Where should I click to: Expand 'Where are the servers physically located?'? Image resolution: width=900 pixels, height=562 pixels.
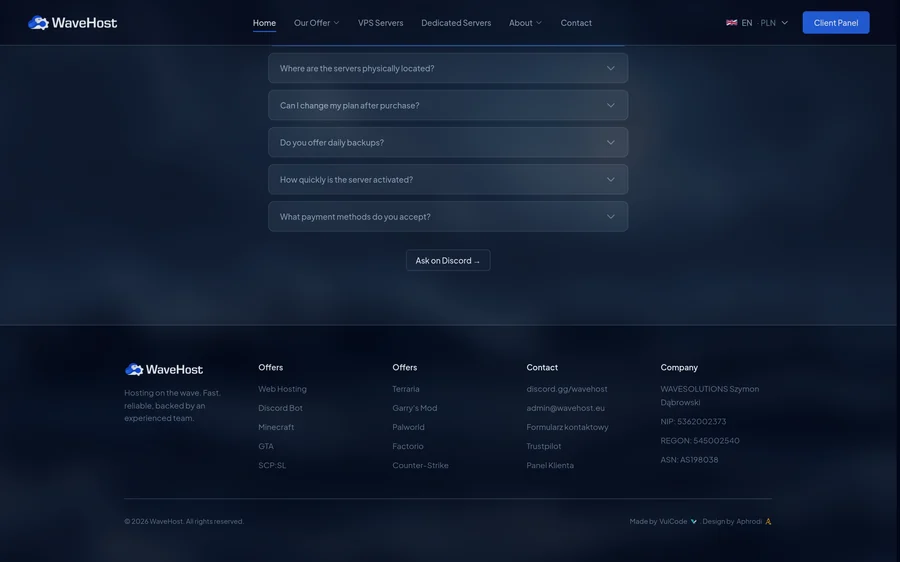[x=448, y=68]
